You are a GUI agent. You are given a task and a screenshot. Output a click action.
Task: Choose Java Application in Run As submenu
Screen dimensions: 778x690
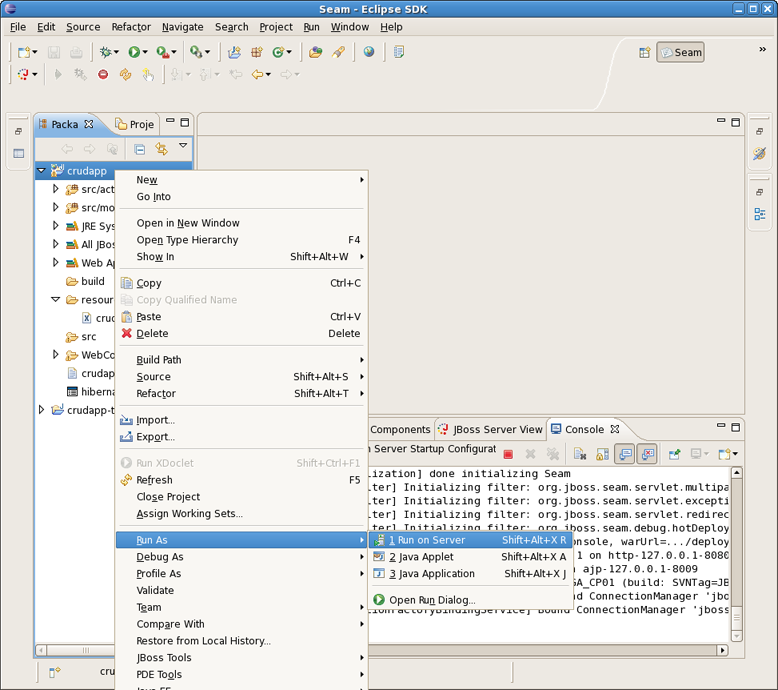coord(469,573)
